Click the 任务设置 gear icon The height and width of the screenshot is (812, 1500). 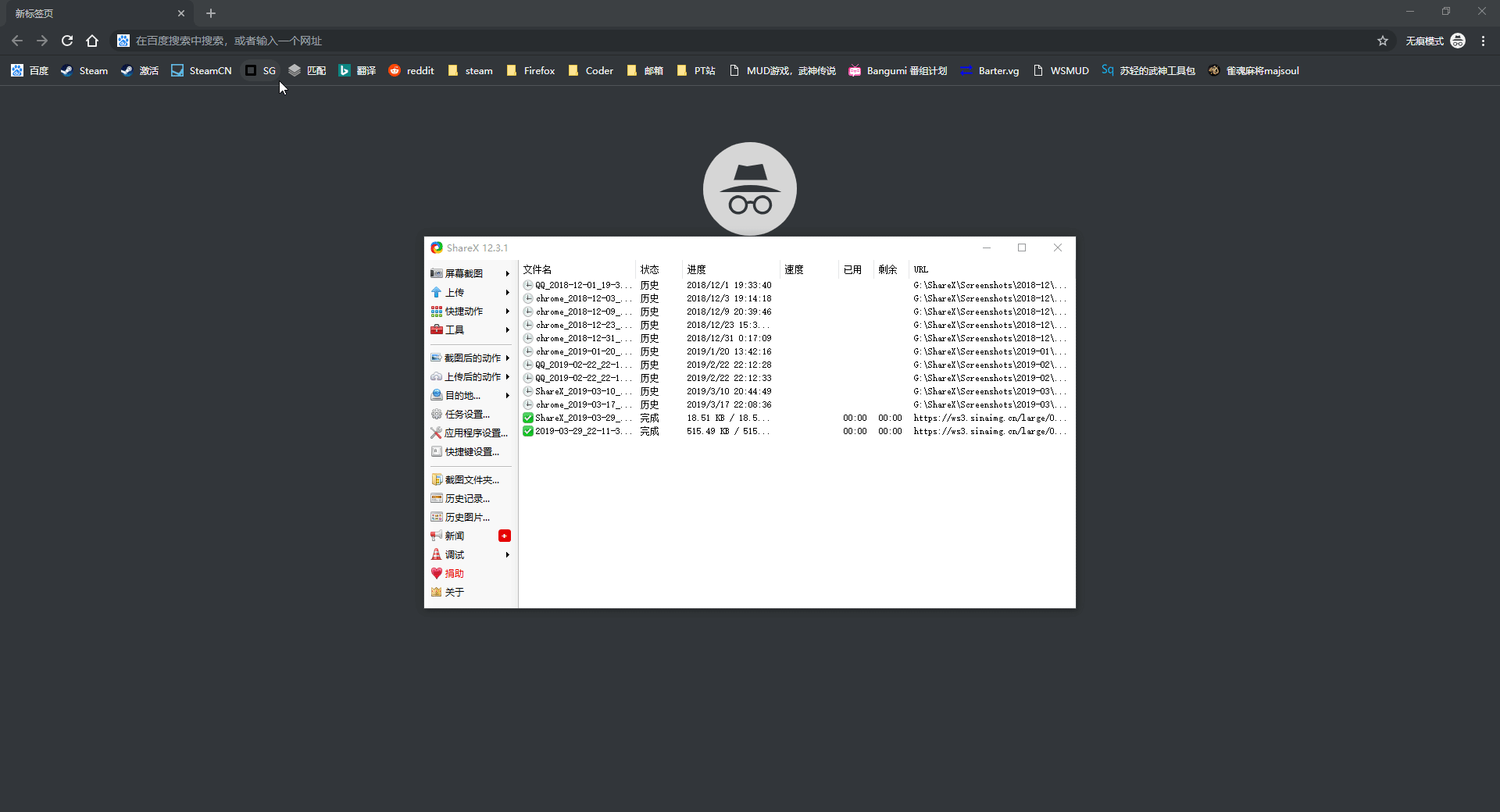[436, 415]
